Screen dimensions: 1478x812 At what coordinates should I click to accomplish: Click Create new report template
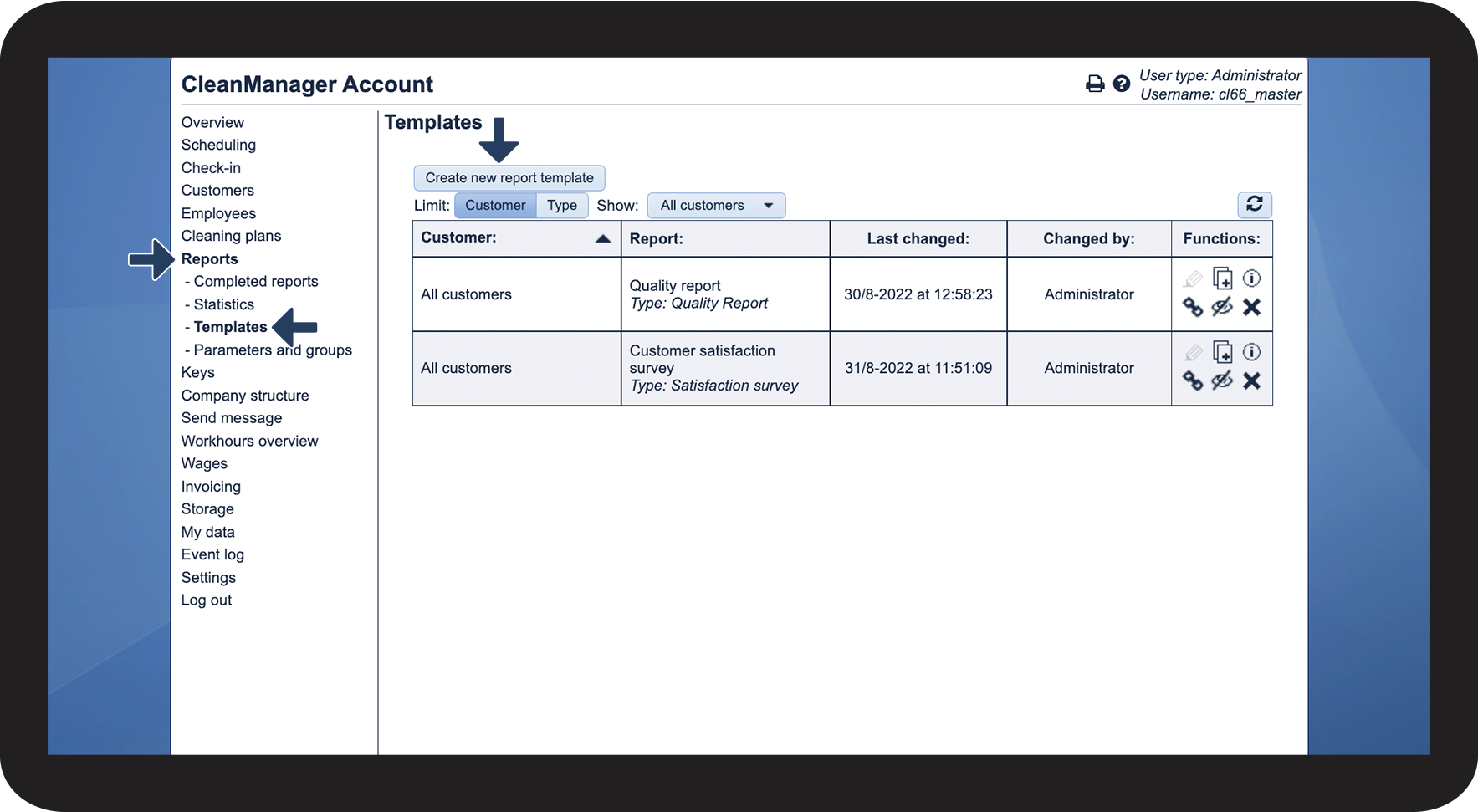[509, 177]
